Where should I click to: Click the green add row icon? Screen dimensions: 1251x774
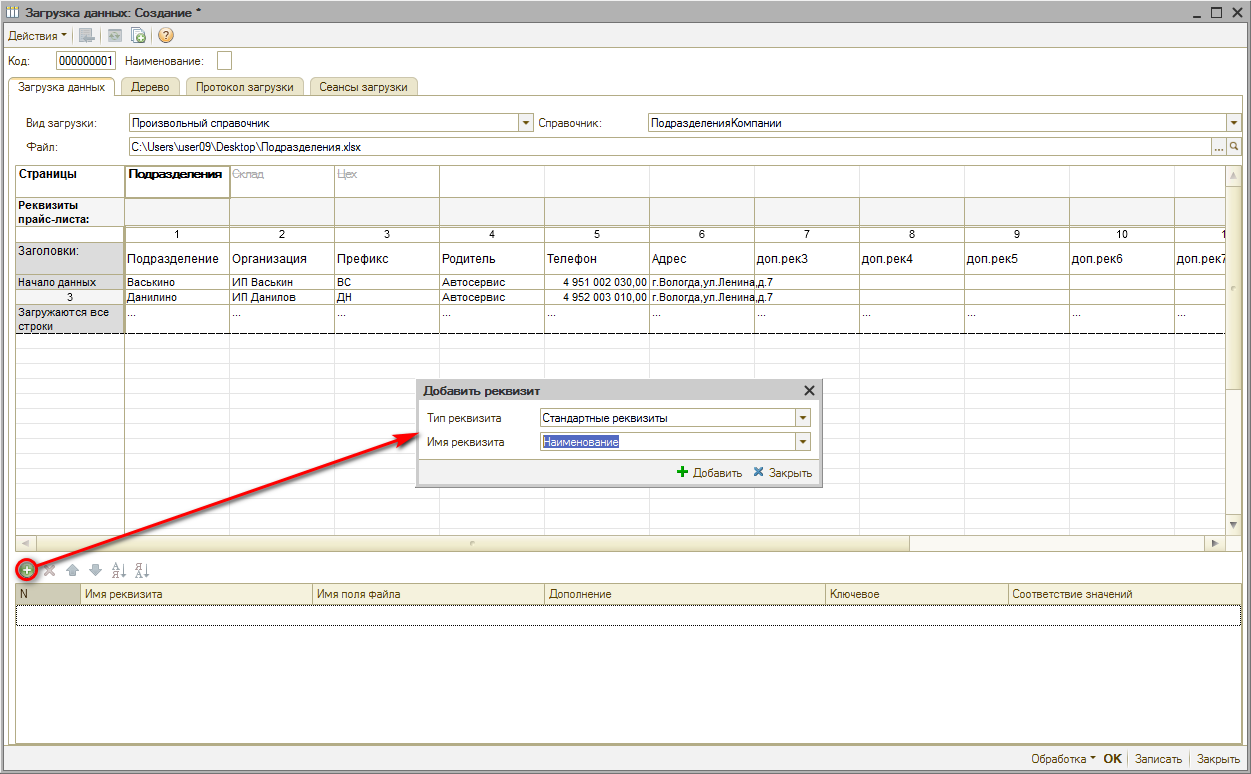[27, 570]
